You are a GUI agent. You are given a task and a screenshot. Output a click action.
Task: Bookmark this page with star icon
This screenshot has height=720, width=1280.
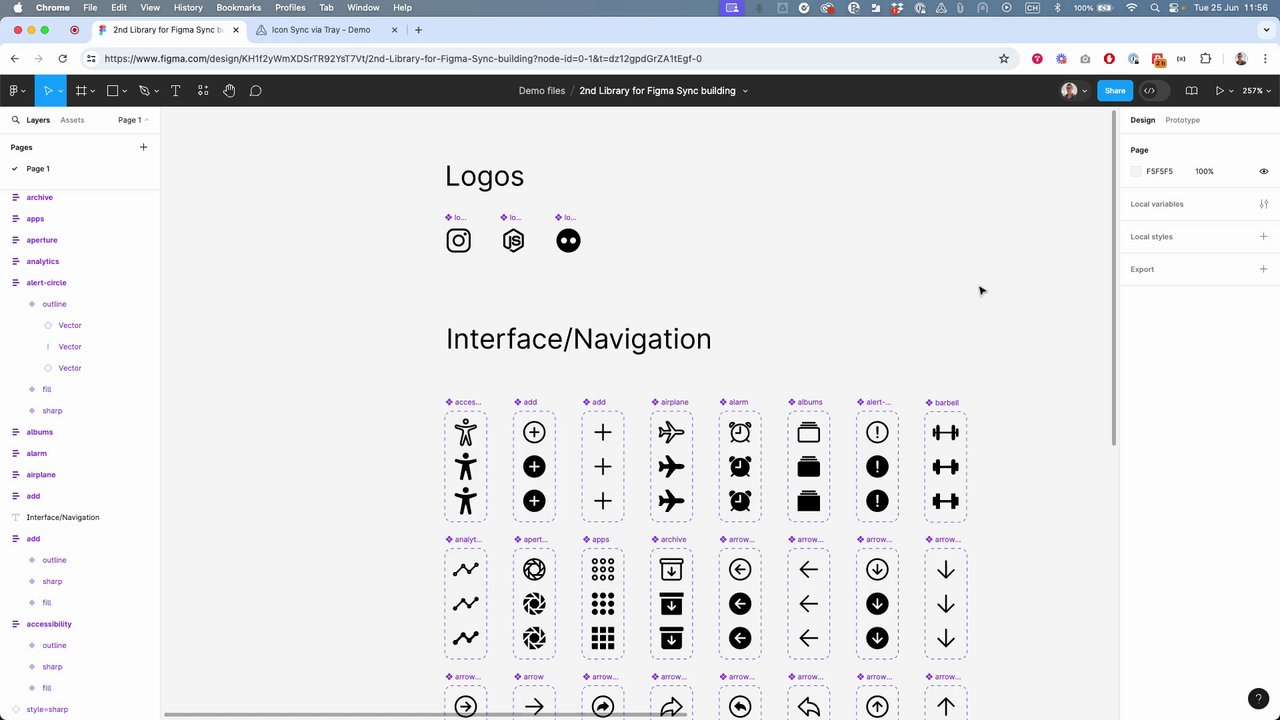(x=1004, y=59)
